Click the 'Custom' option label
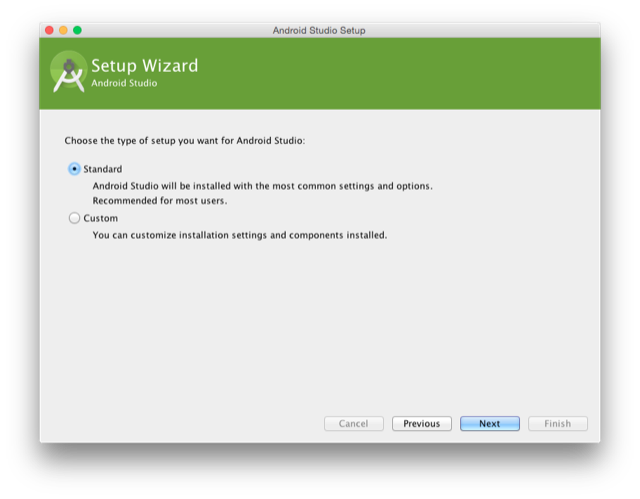The width and height of the screenshot is (640, 499). click(x=100, y=218)
